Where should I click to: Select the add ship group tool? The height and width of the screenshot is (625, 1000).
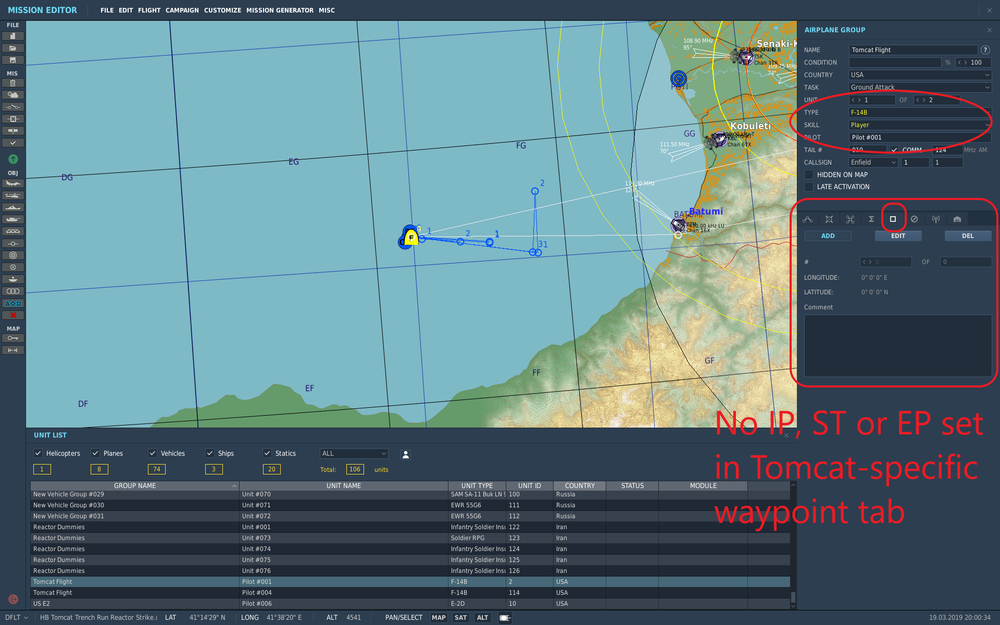[x=13, y=207]
